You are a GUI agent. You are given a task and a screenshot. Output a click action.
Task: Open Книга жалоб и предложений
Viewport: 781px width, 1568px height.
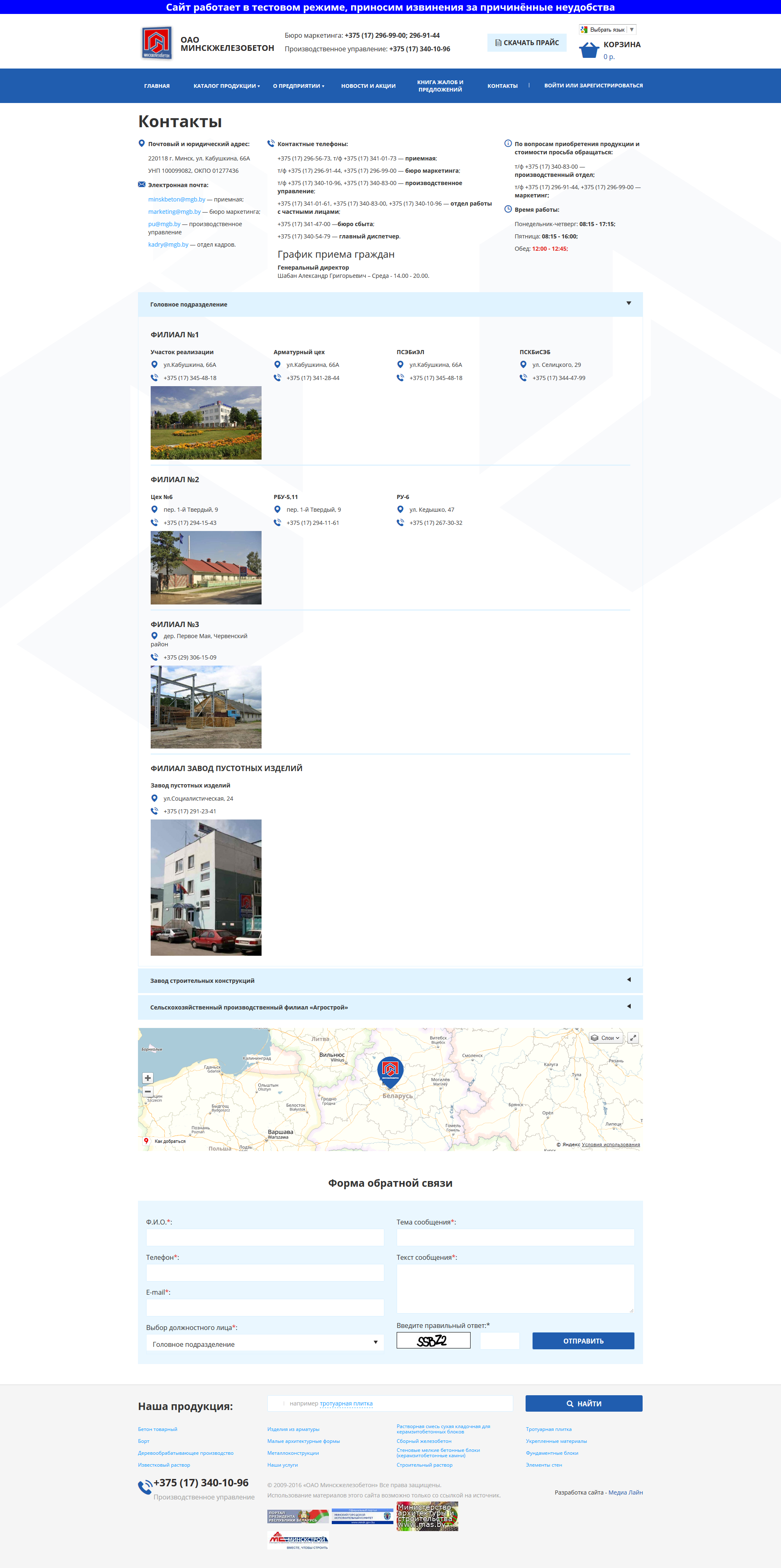point(440,86)
